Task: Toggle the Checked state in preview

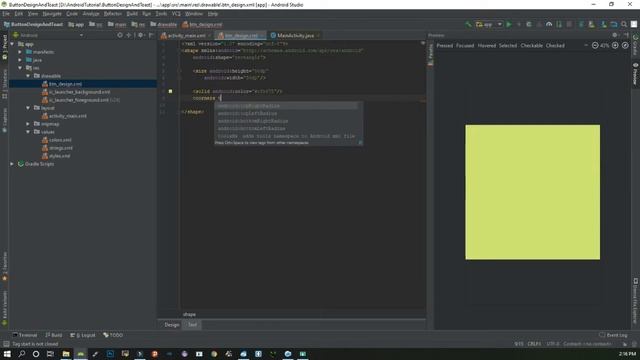Action: [x=555, y=46]
